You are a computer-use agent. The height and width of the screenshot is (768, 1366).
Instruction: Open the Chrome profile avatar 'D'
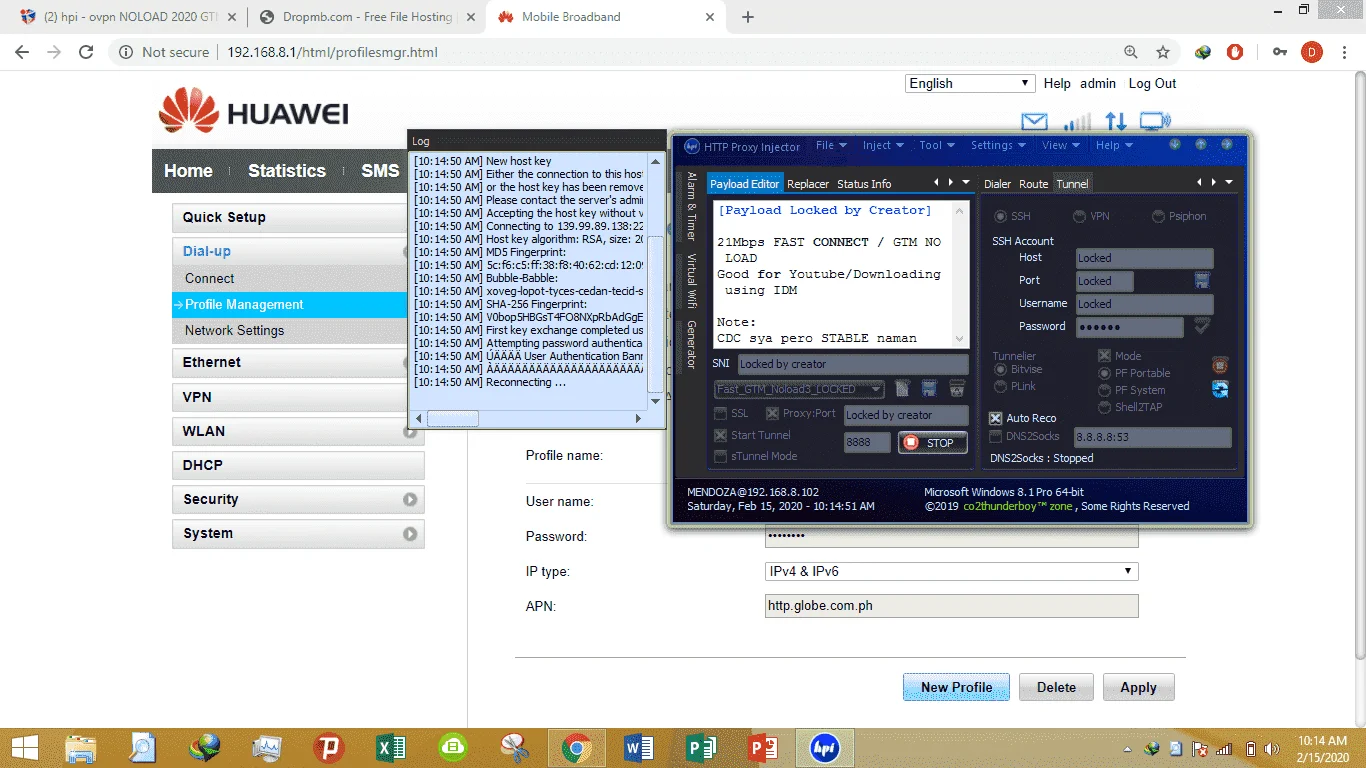click(1311, 52)
